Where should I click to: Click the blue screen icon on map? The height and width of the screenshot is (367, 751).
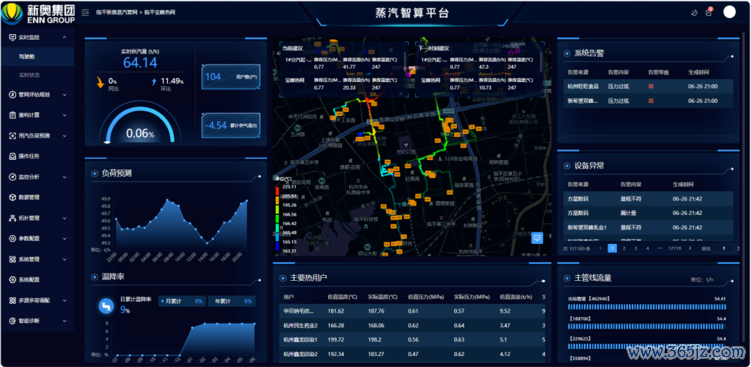537,238
